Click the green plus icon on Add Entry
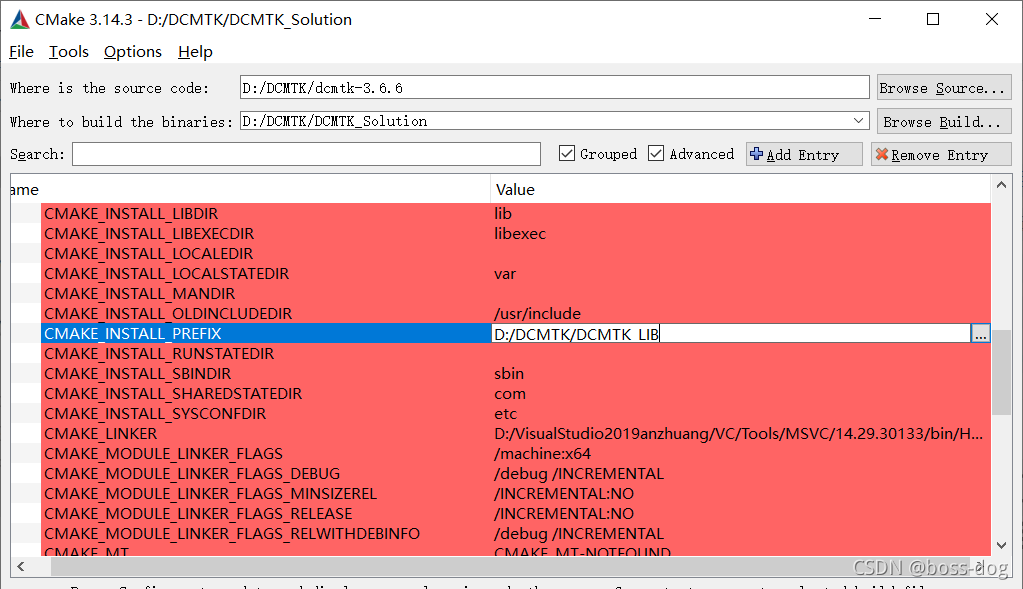Viewport: 1023px width, 589px height. click(x=755, y=153)
